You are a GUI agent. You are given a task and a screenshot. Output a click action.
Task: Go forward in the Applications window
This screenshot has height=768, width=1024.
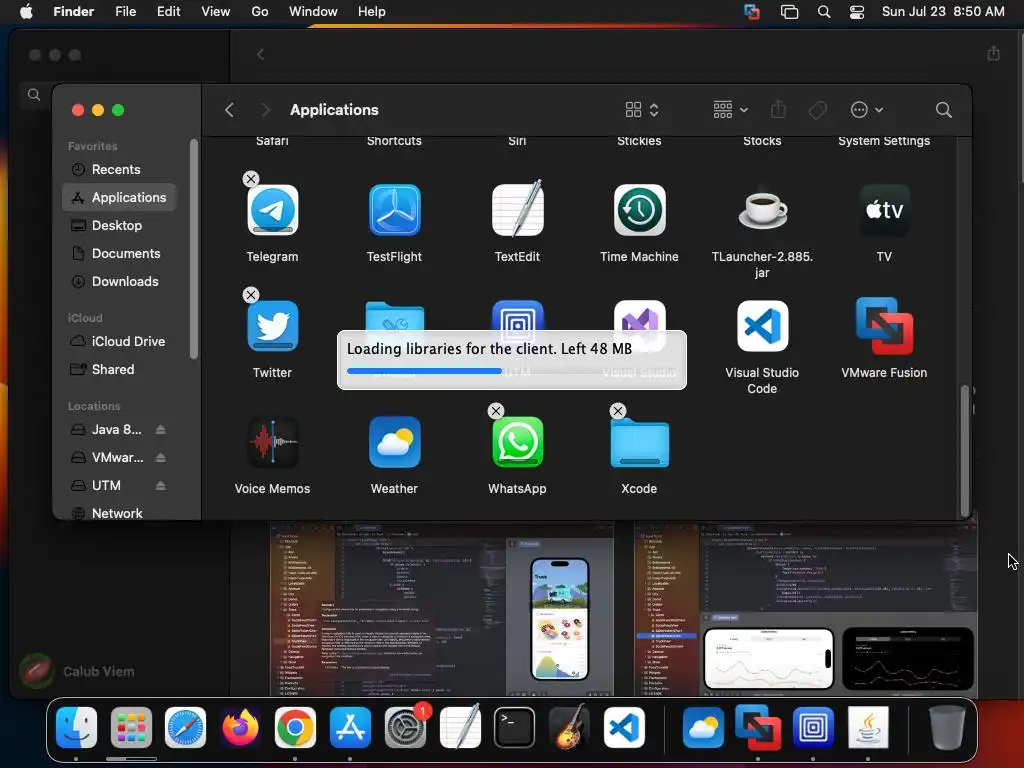coord(265,110)
